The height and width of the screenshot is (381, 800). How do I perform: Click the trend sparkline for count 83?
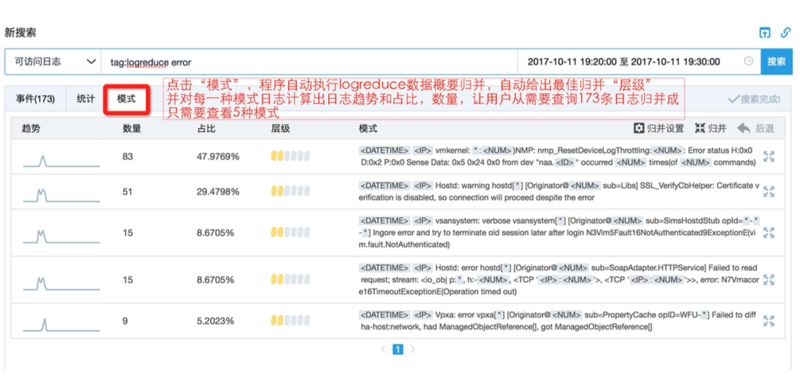[61, 161]
